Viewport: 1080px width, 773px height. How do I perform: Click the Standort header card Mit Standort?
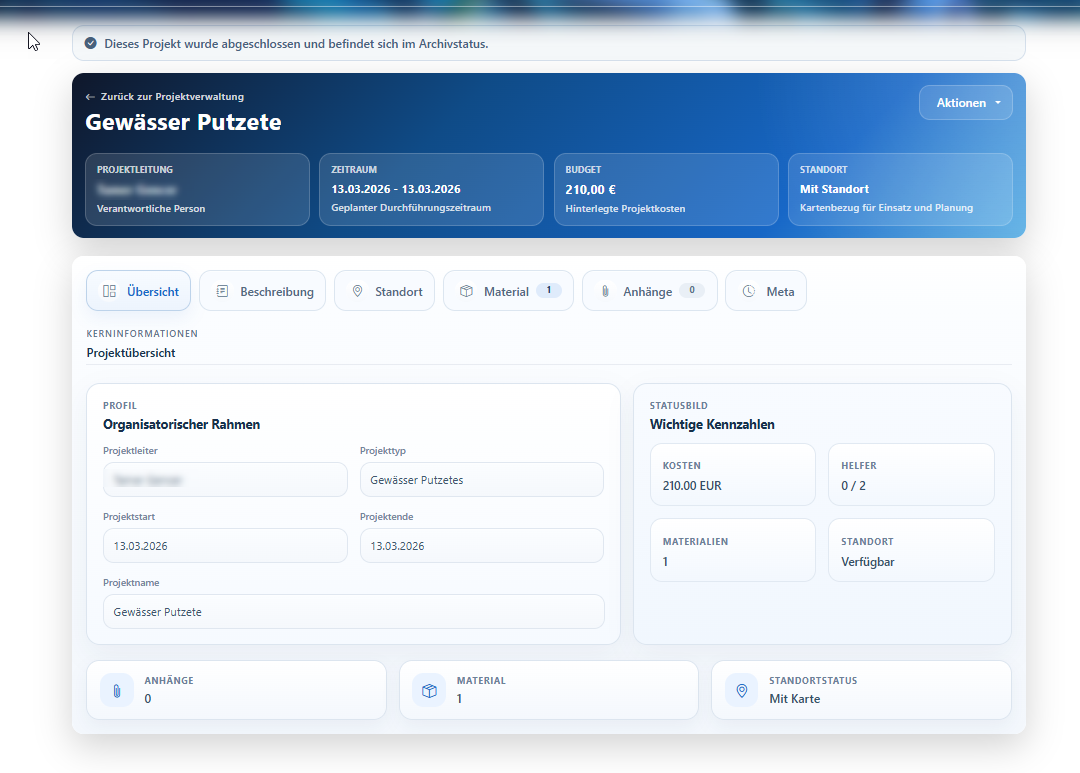(900, 189)
